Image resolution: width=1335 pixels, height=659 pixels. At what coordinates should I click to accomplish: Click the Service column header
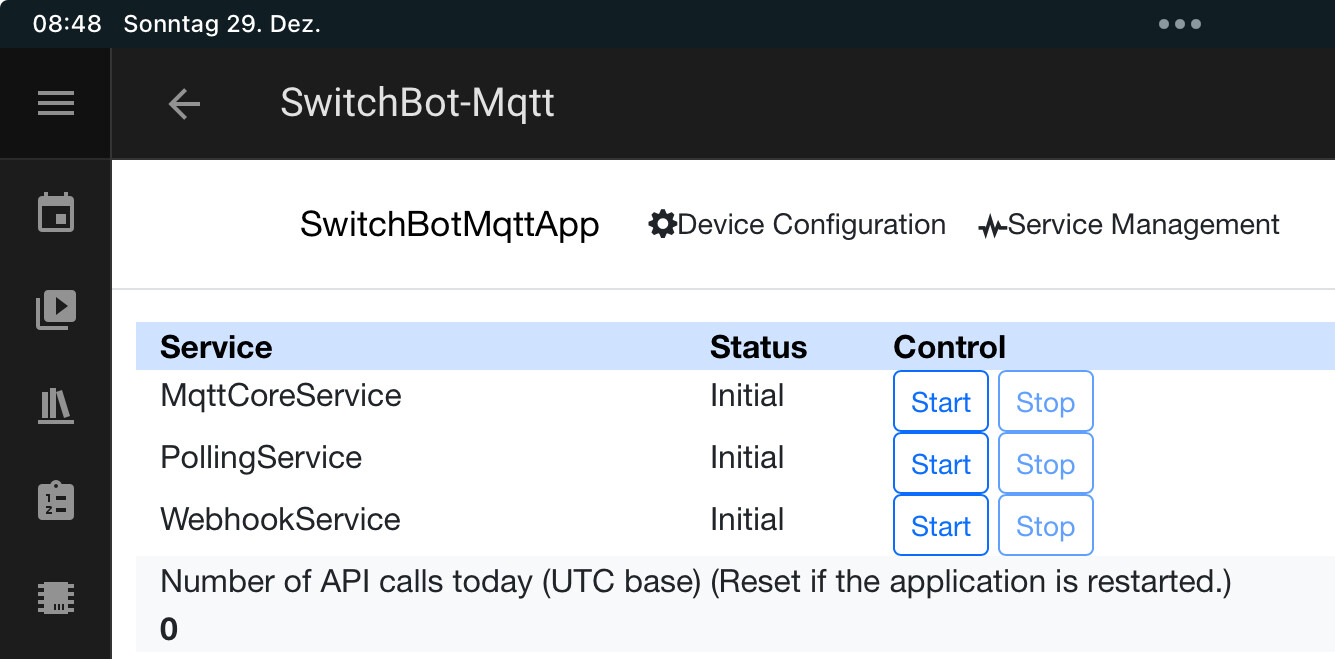tap(216, 347)
